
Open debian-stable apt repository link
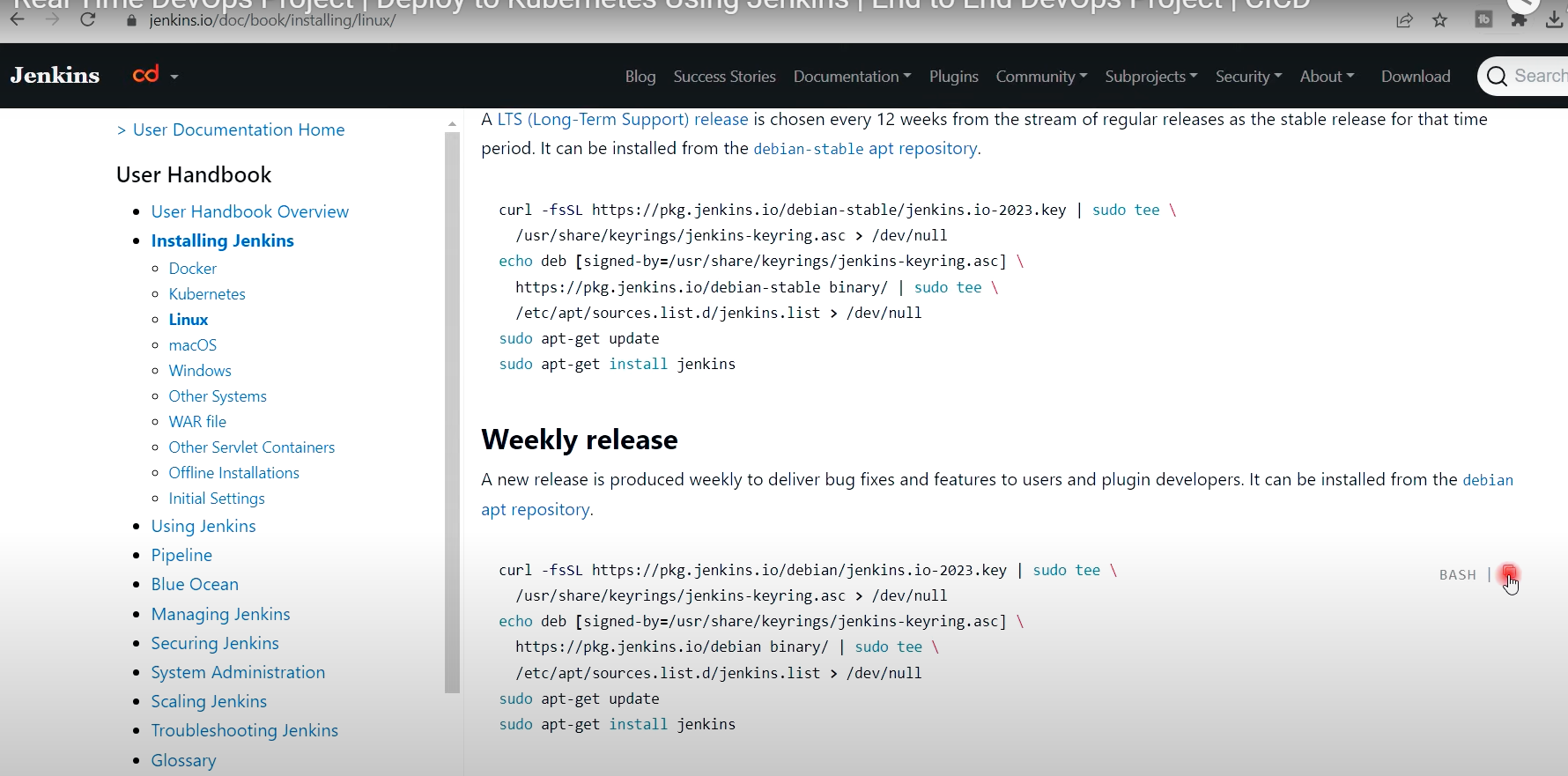click(866, 149)
